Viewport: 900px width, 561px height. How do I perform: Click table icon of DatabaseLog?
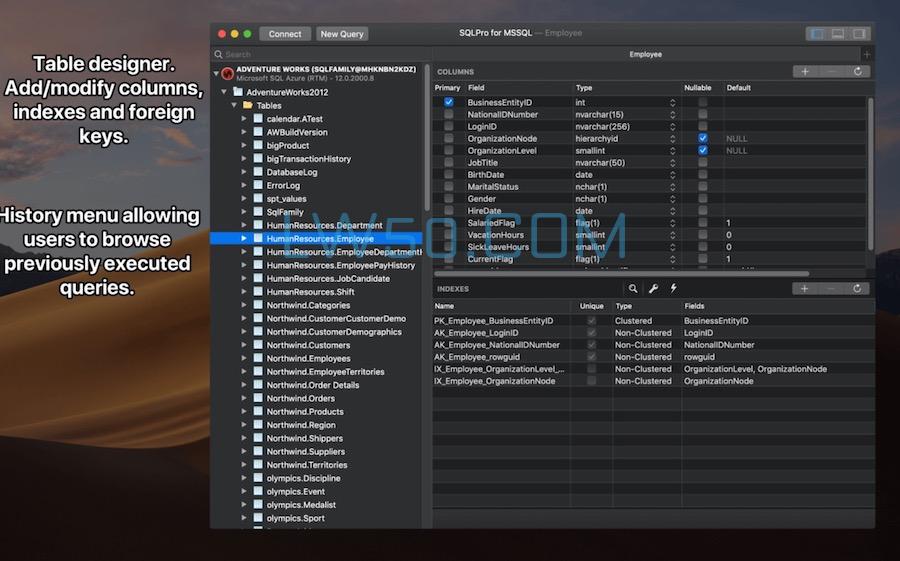[x=258, y=172]
